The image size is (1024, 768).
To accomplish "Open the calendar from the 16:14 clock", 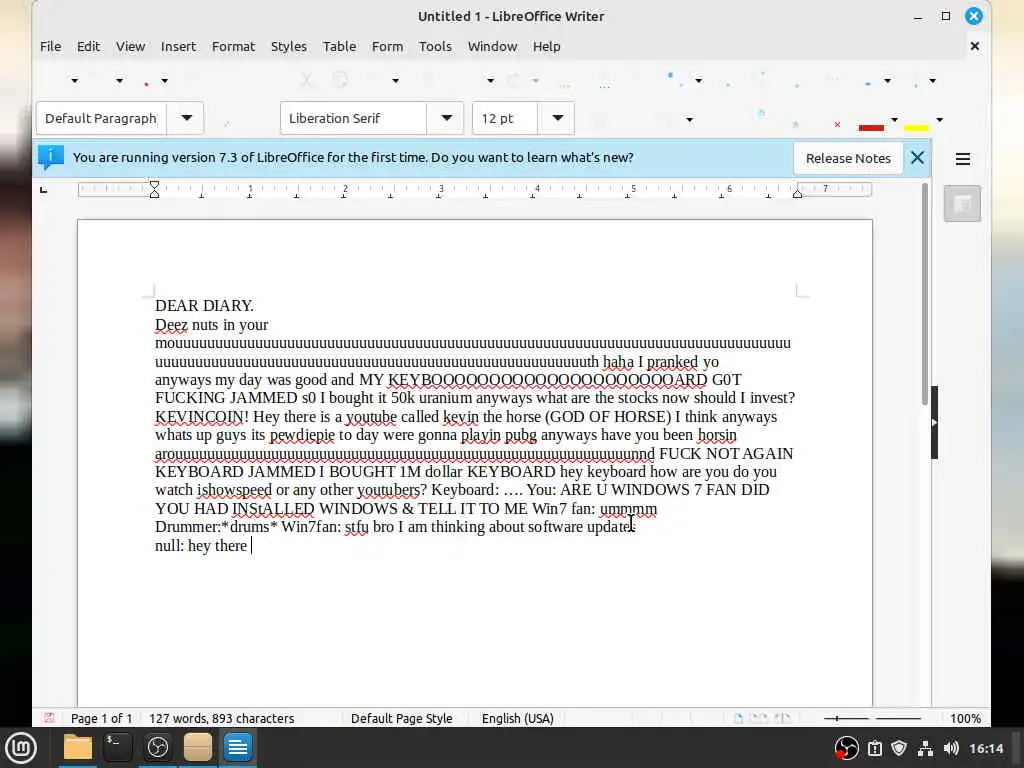I will 985,748.
